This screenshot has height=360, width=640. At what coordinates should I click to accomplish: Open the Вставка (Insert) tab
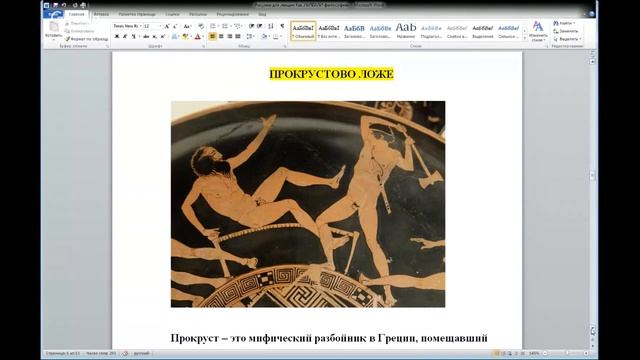(x=101, y=14)
